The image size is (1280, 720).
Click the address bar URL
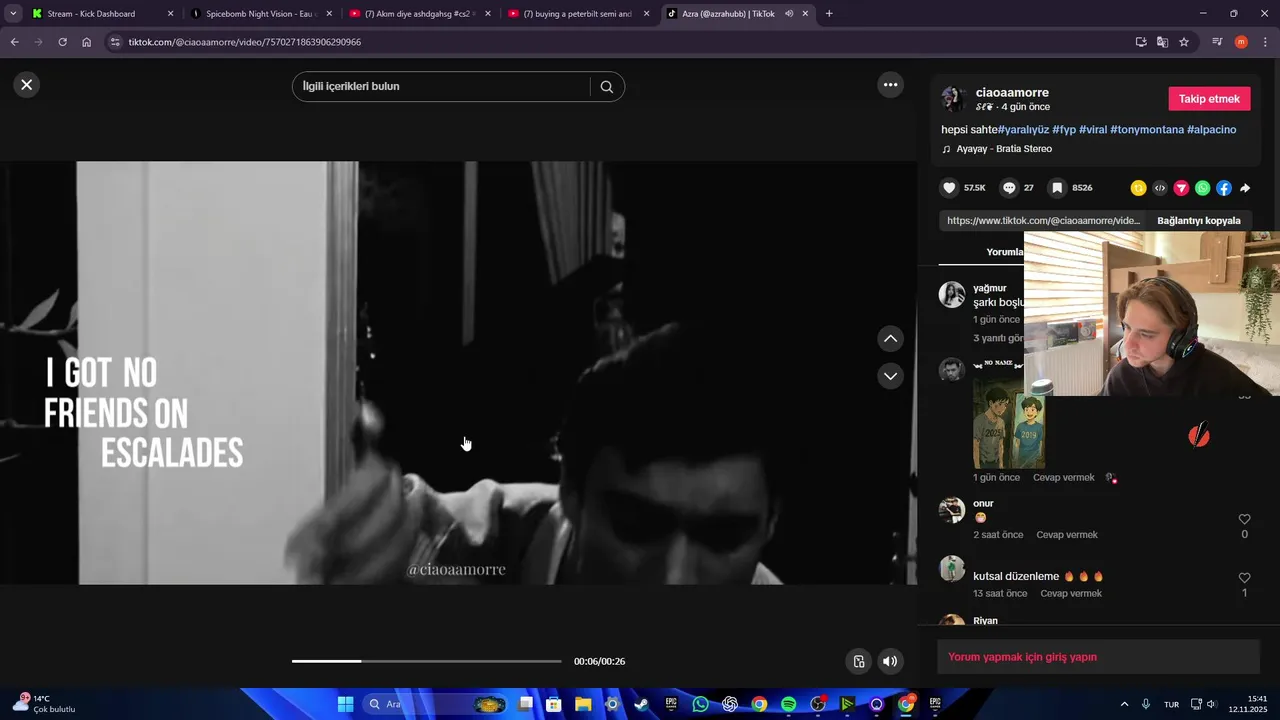click(x=244, y=42)
